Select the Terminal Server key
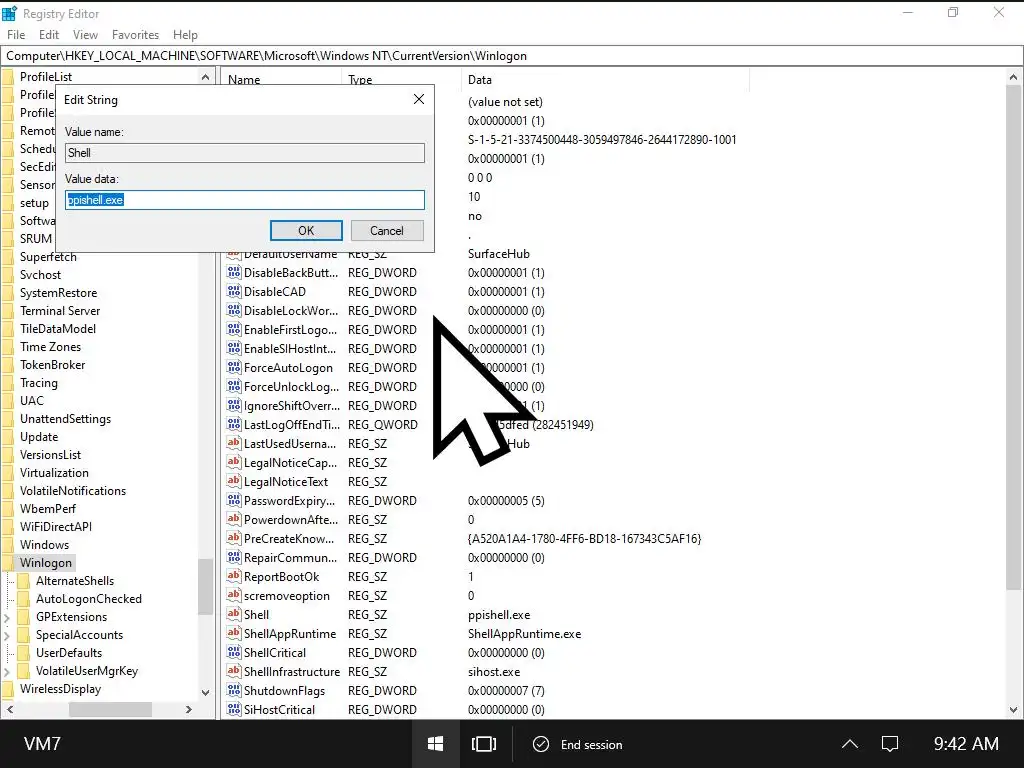 click(60, 311)
